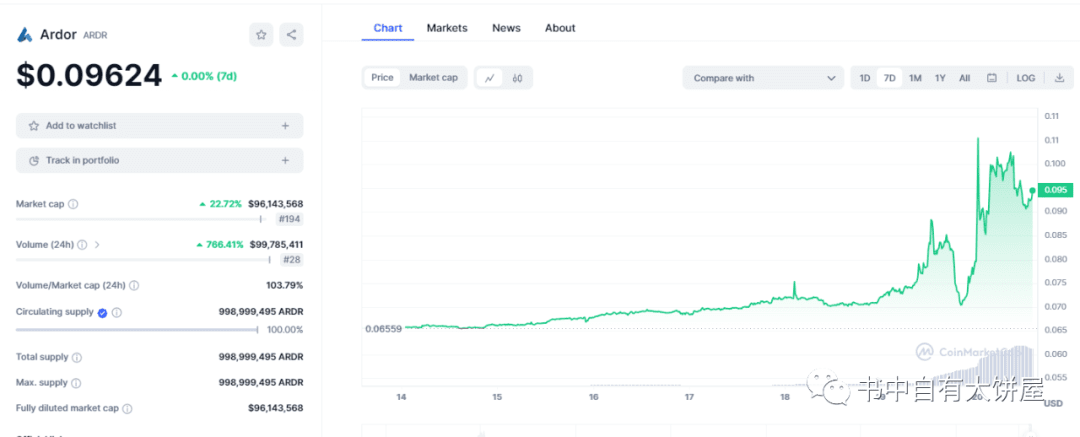Image resolution: width=1080 pixels, height=437 pixels.
Task: Click the Circulating supply info icon
Action: (x=117, y=312)
